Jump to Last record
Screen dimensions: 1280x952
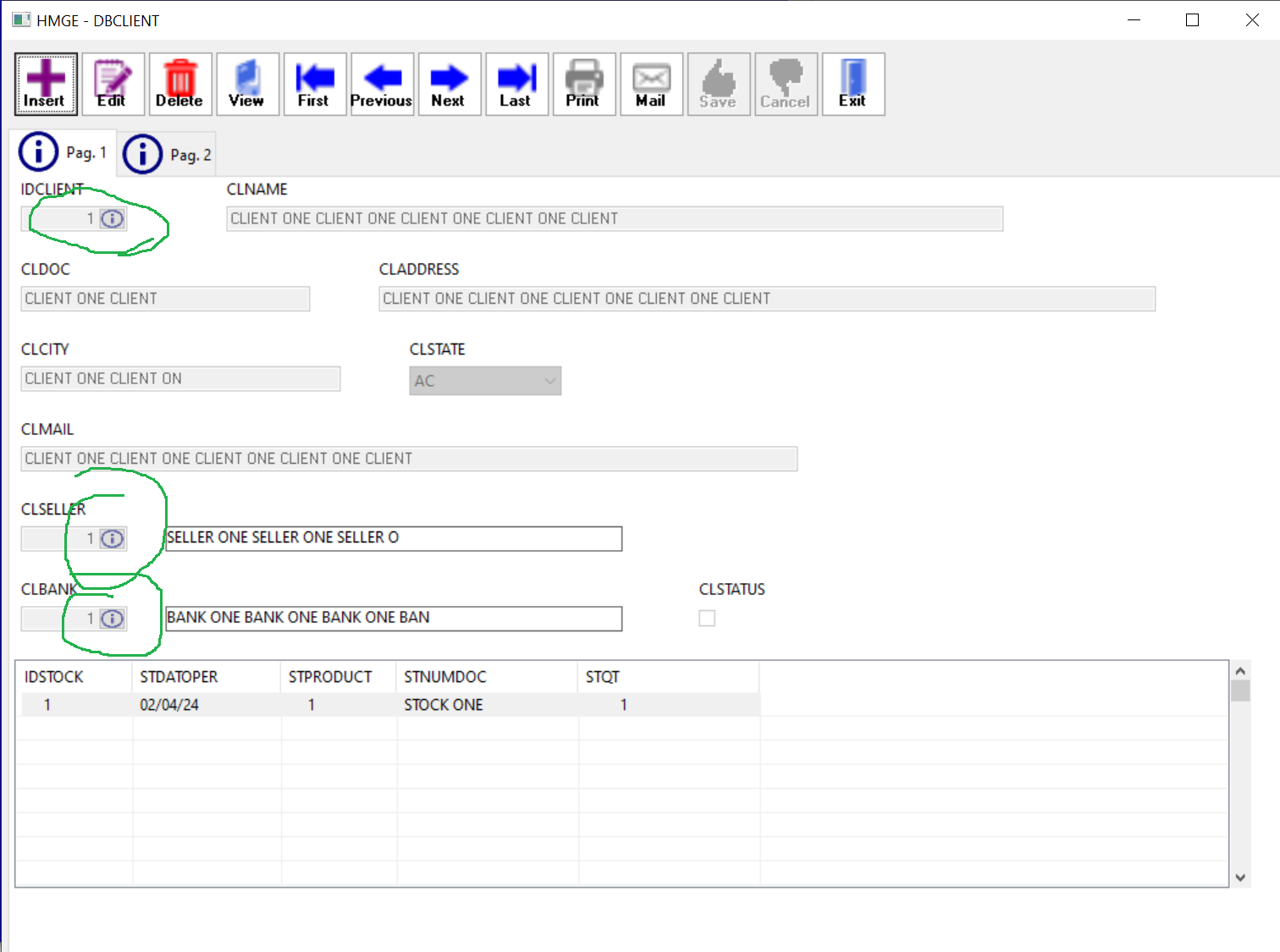pos(516,84)
